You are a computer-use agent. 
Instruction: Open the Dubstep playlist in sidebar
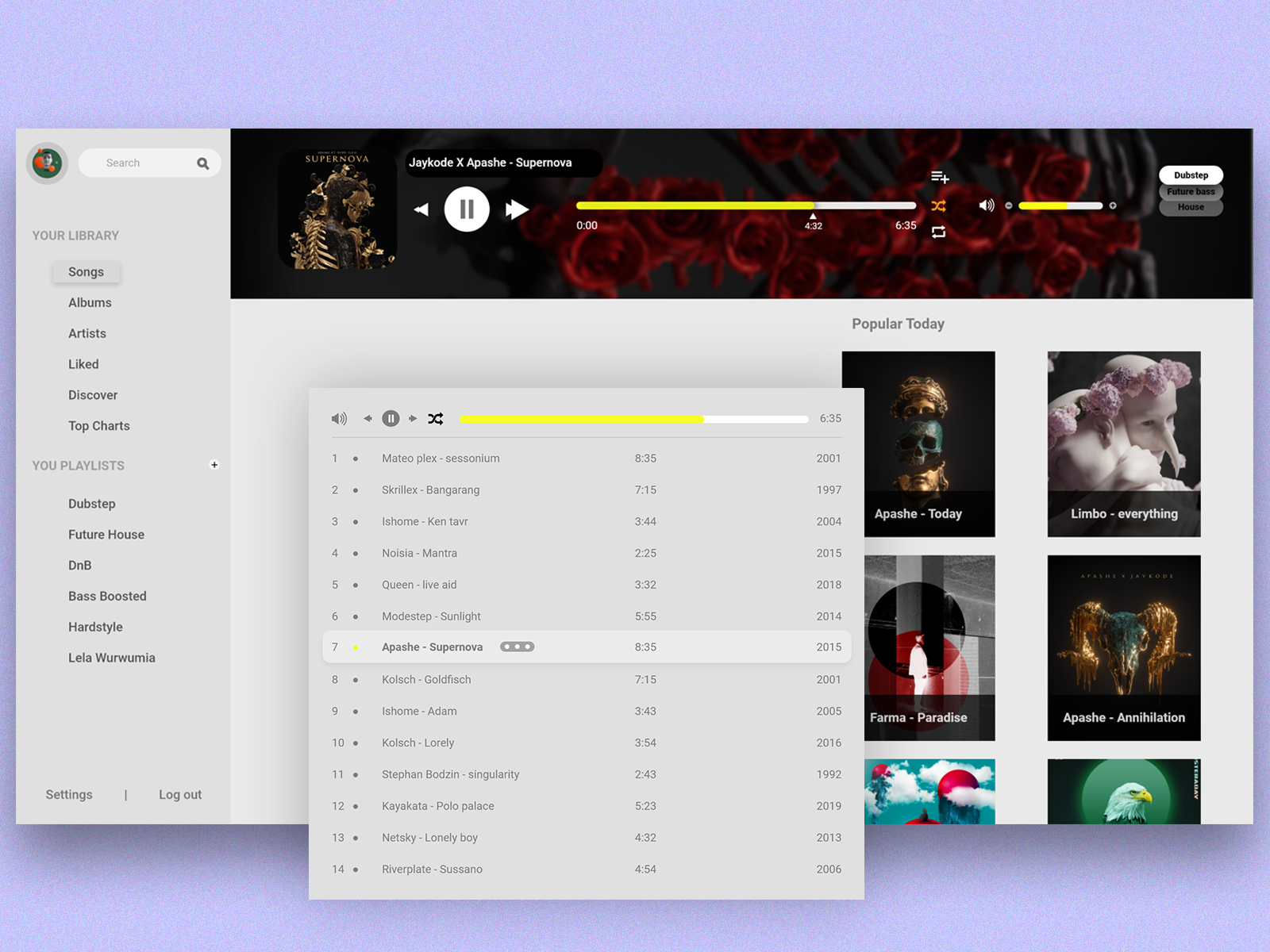(92, 504)
